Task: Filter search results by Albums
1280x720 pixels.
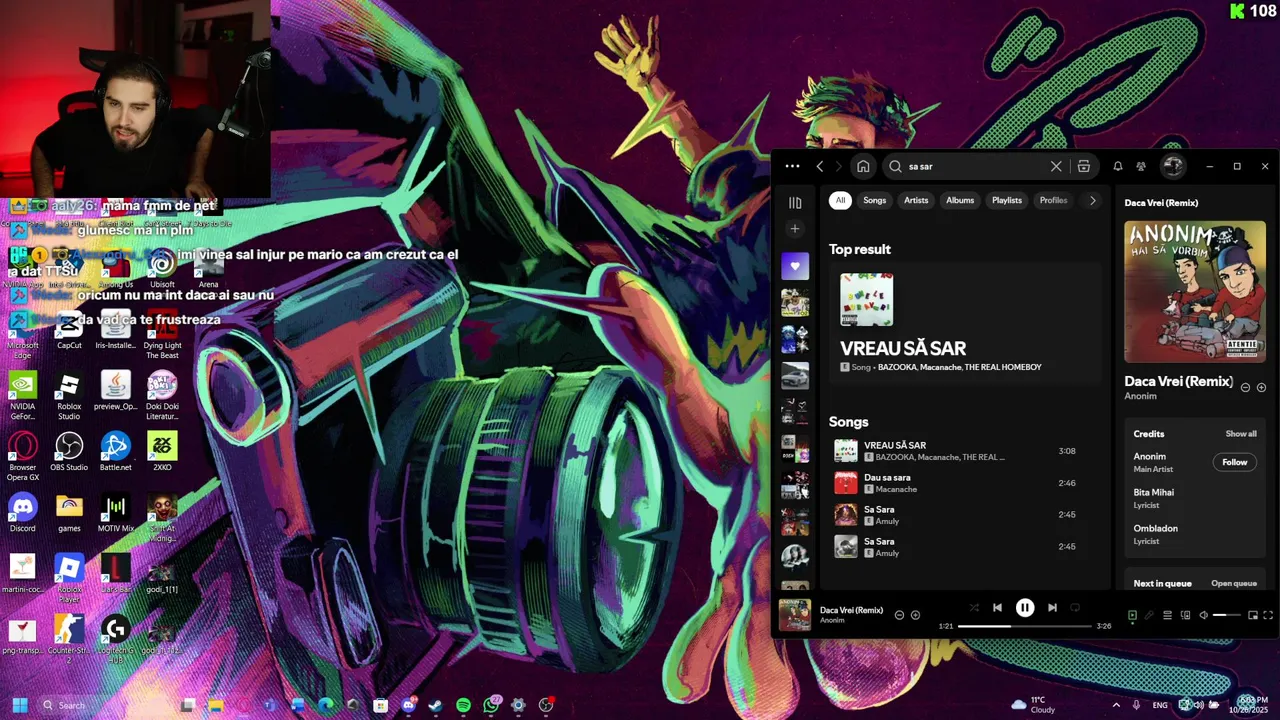Action: tap(960, 200)
